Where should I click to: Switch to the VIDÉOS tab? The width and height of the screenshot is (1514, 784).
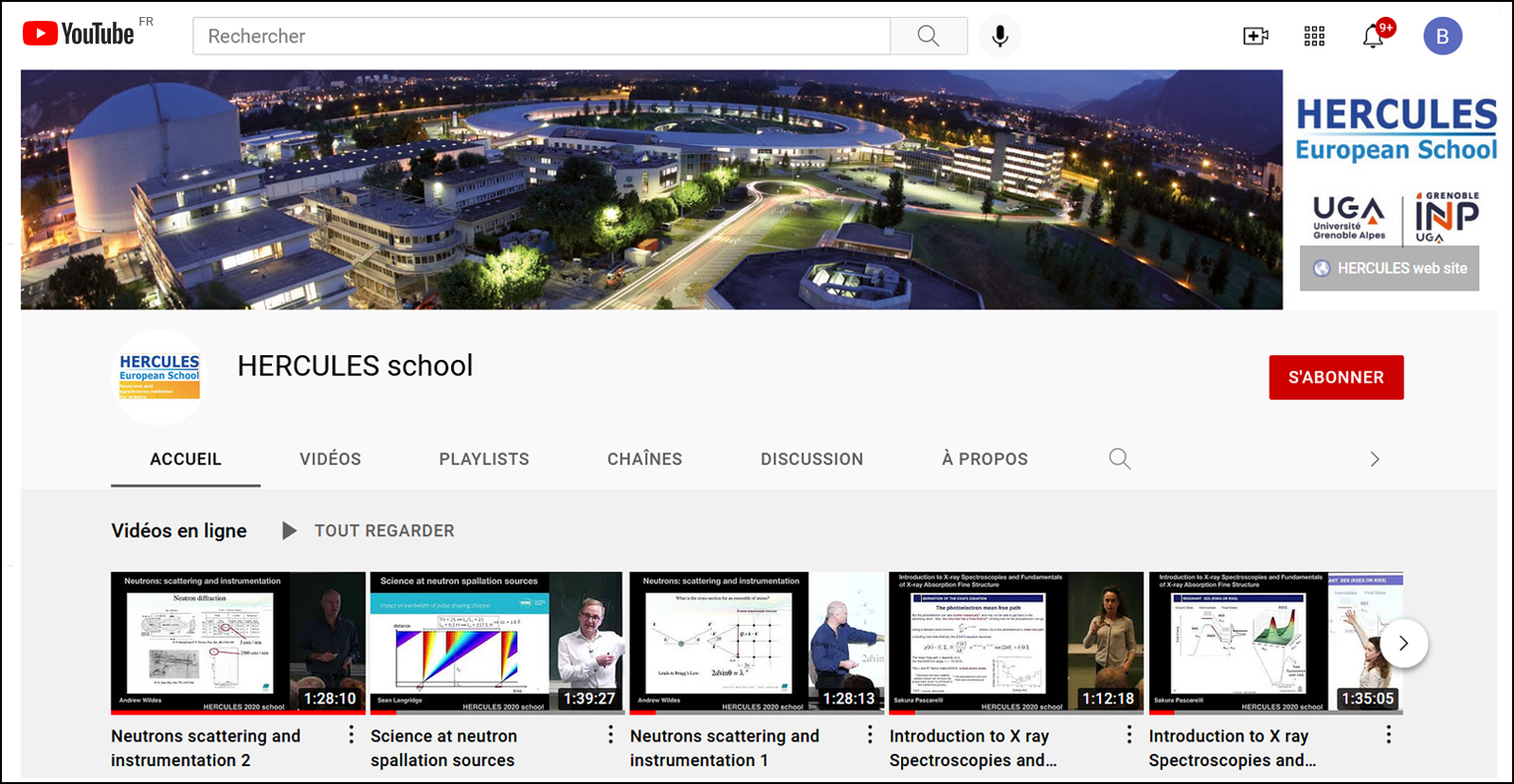(x=331, y=459)
